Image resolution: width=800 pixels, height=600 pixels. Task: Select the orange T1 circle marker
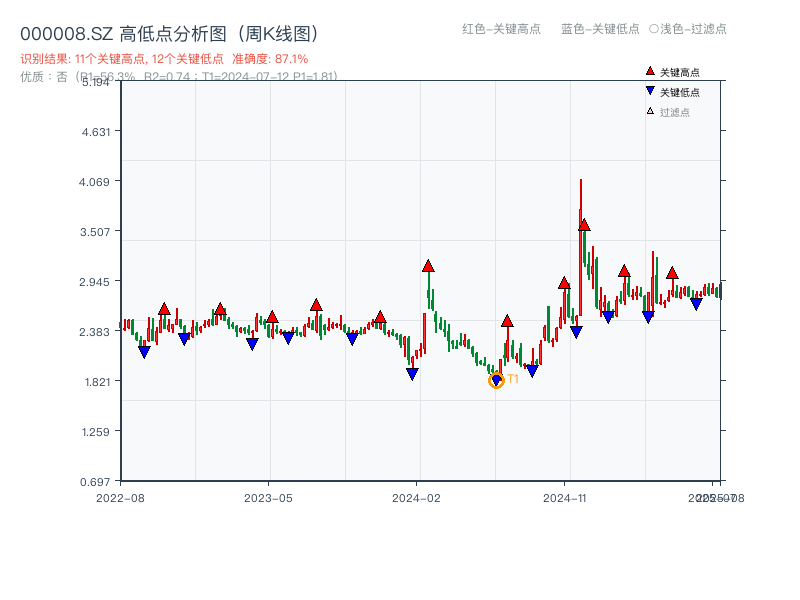coord(496,380)
